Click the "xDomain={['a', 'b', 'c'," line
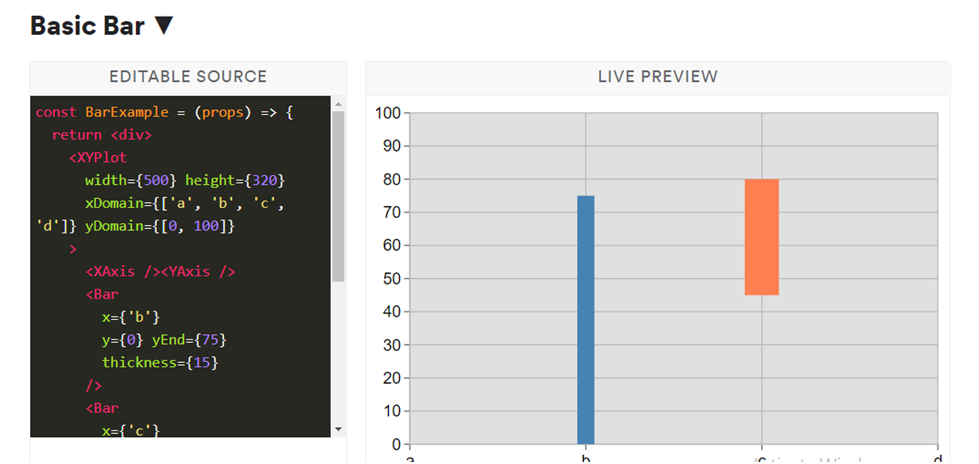 pyautogui.click(x=185, y=204)
